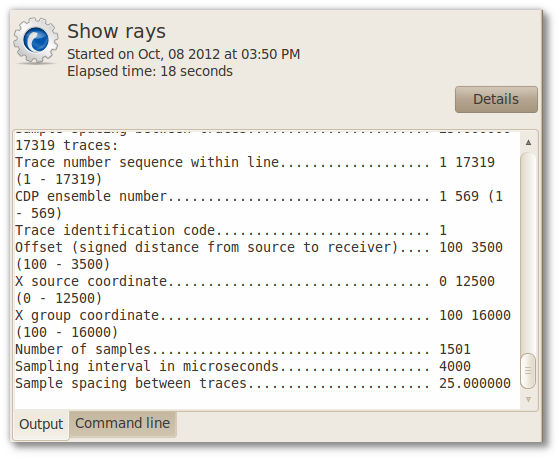
Task: Click the Show rays title text
Action: pyautogui.click(x=116, y=32)
